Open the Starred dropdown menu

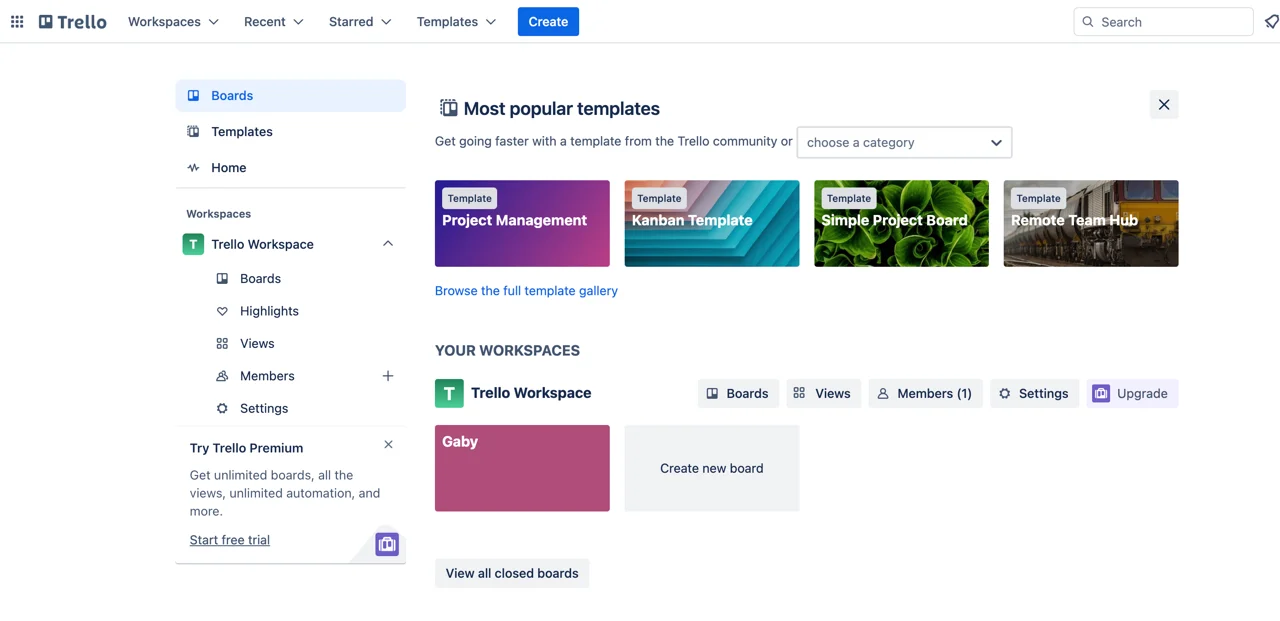tap(360, 21)
